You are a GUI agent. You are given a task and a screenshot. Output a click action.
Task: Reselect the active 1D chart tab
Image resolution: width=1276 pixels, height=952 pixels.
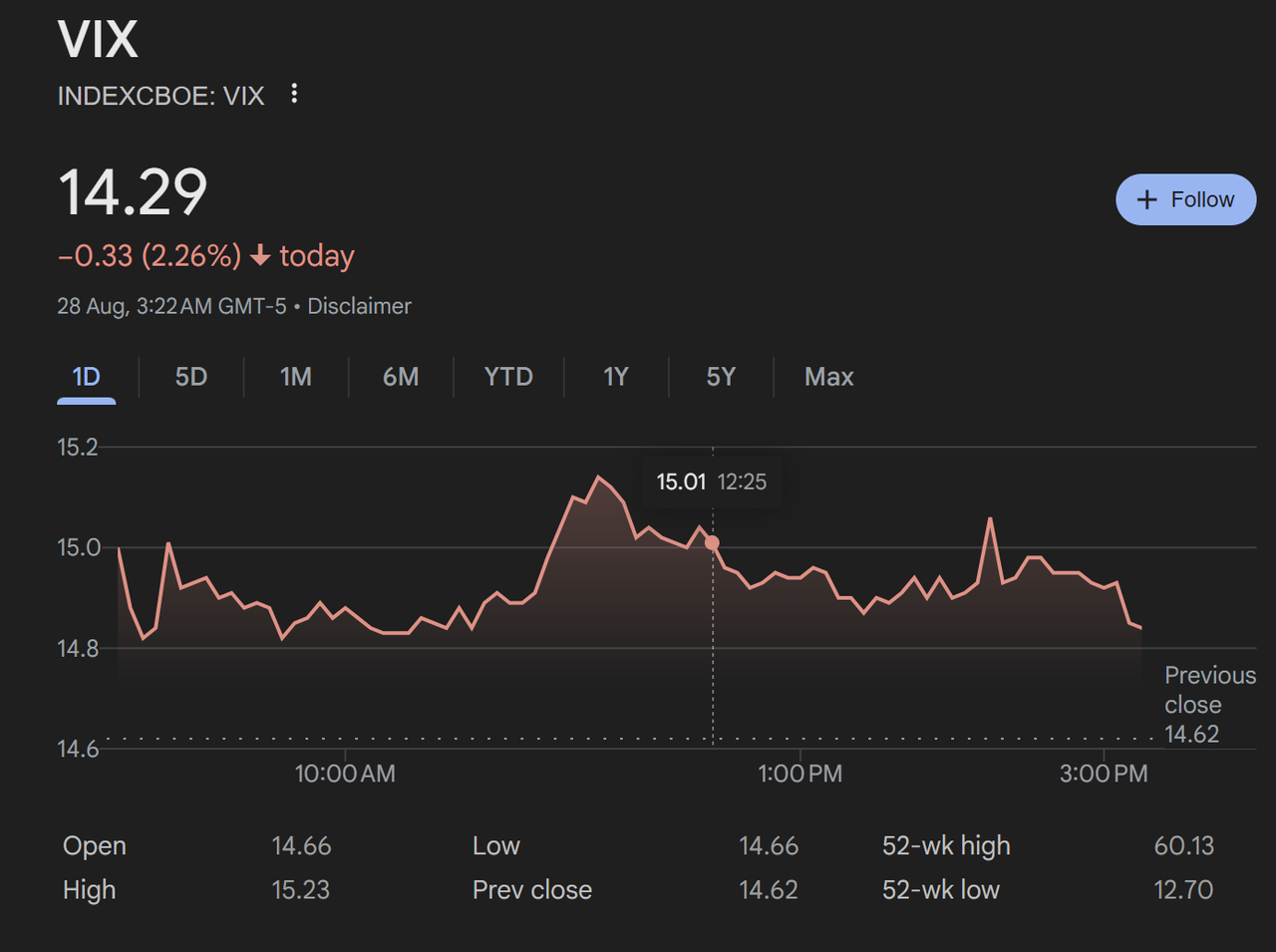point(87,377)
